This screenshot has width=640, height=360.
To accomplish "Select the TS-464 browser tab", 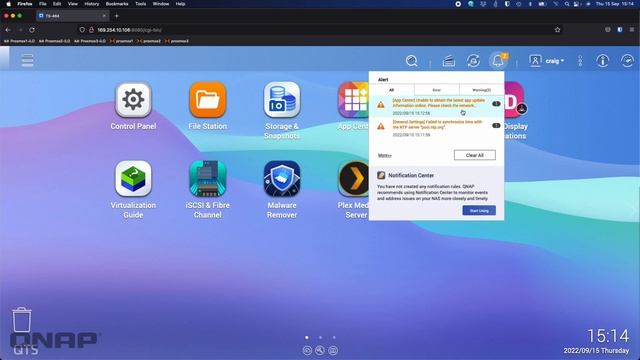I will (x=72, y=16).
